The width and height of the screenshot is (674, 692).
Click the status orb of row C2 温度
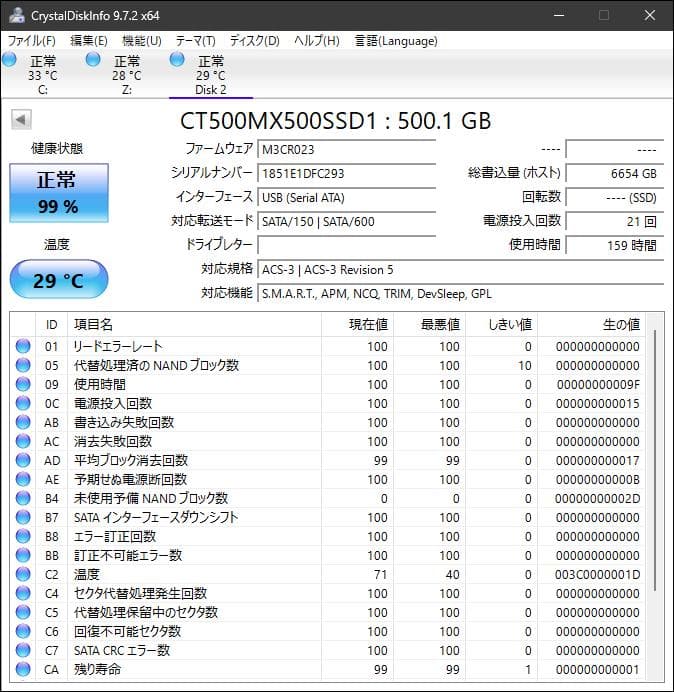pos(23,574)
